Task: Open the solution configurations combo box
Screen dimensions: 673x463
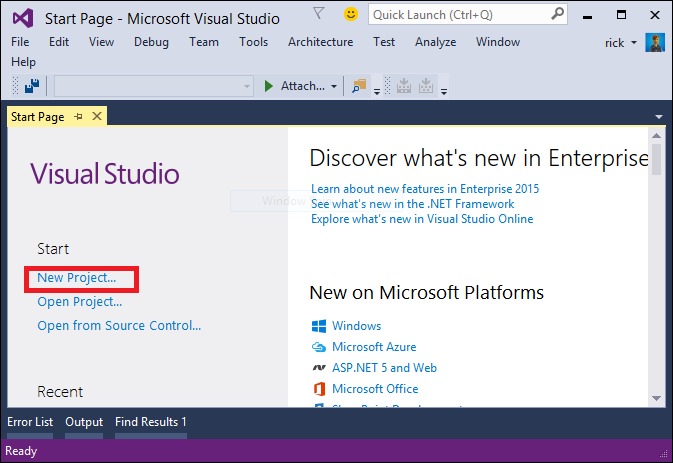Action: (x=154, y=86)
